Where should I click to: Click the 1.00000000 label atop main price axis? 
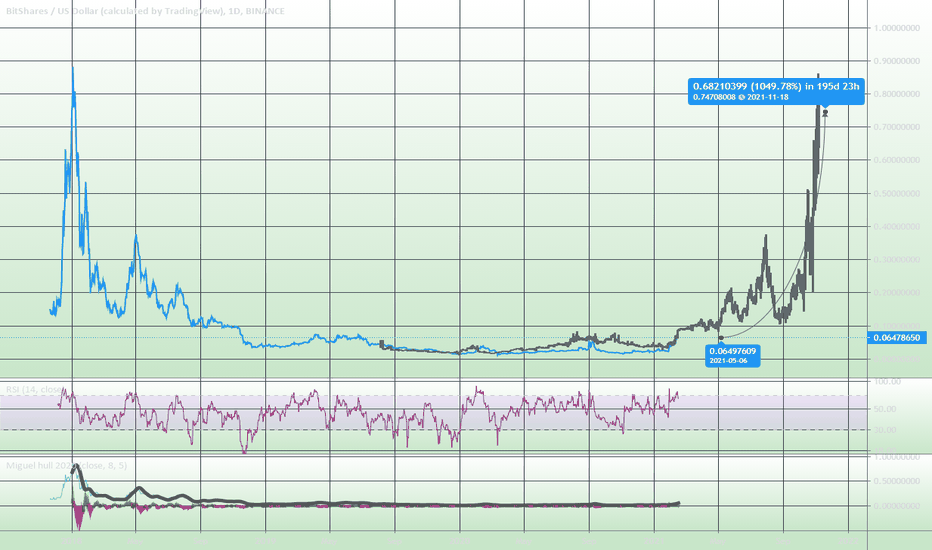(897, 28)
